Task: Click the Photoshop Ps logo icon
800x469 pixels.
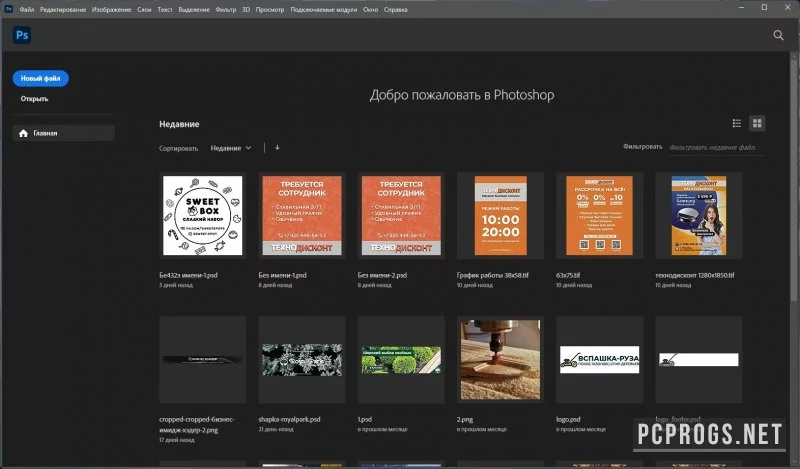Action: click(x=22, y=35)
